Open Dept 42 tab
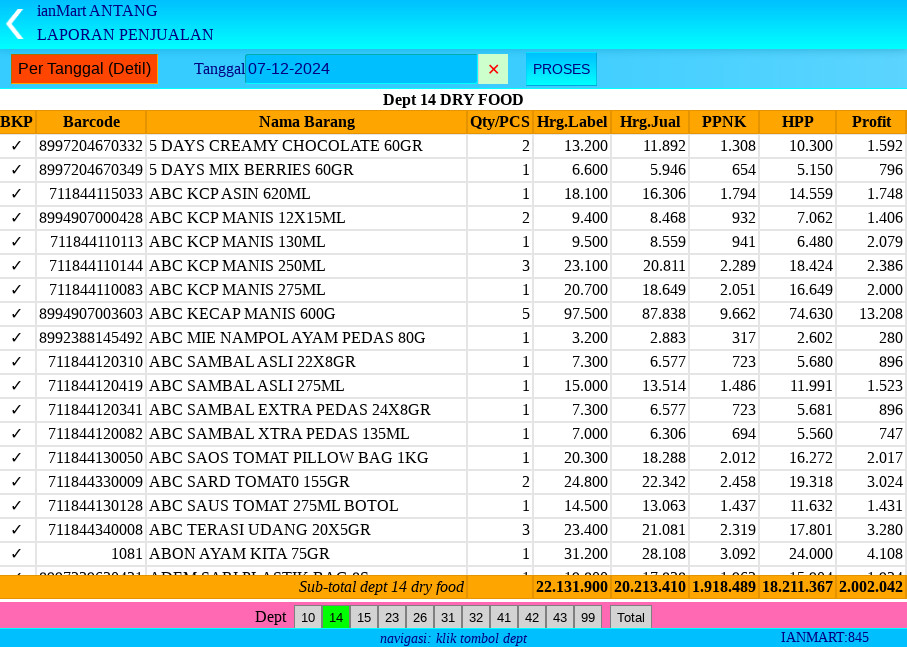 pos(532,618)
